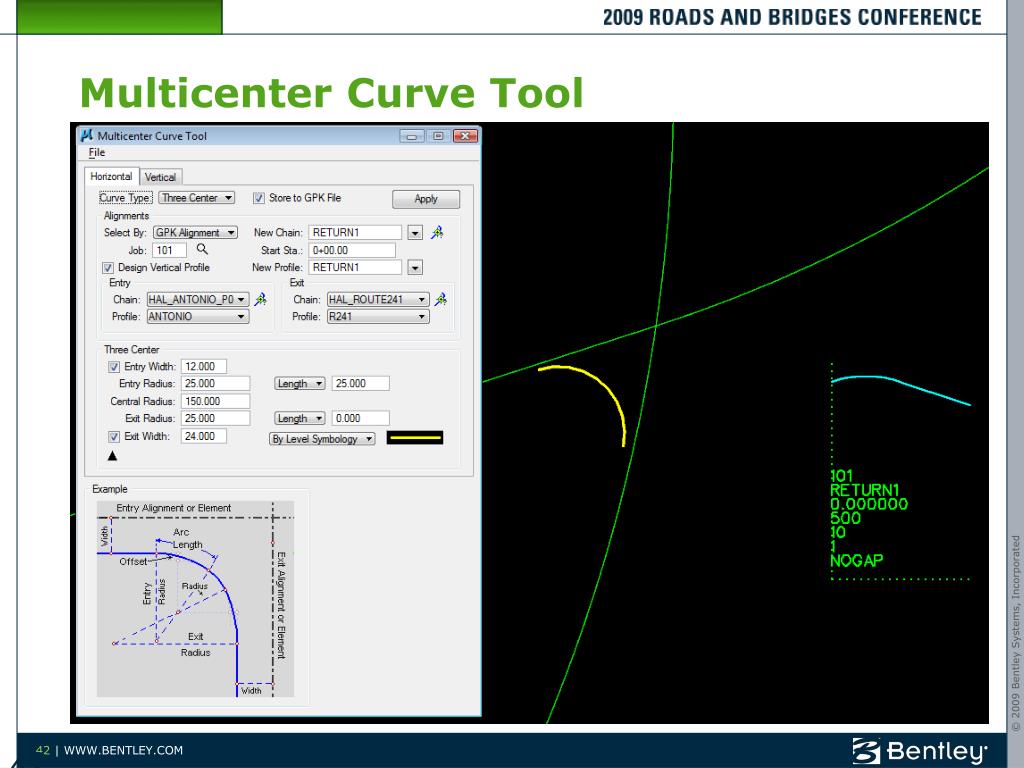Open the File menu
1024x768 pixels.
pyautogui.click(x=97, y=152)
